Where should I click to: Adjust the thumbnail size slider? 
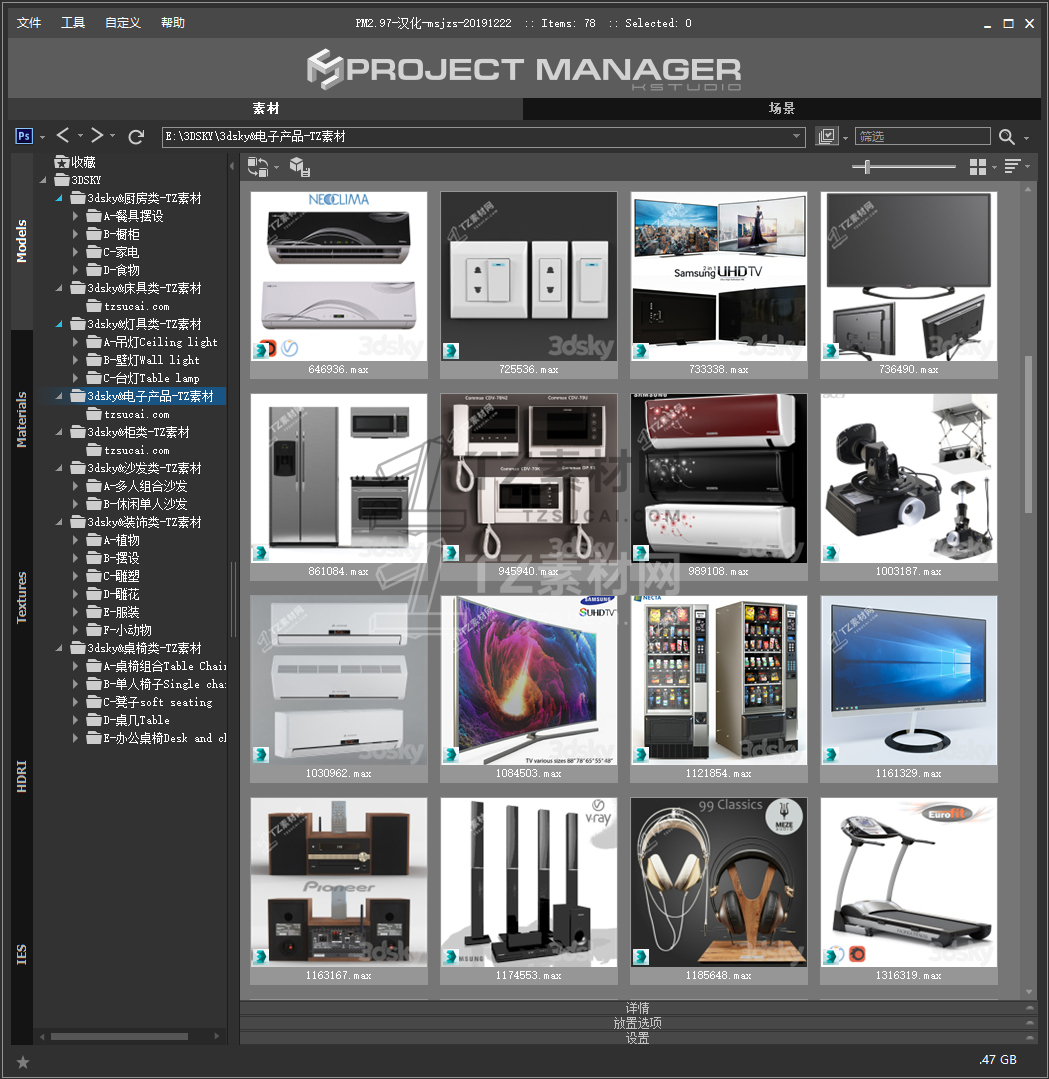coord(867,167)
